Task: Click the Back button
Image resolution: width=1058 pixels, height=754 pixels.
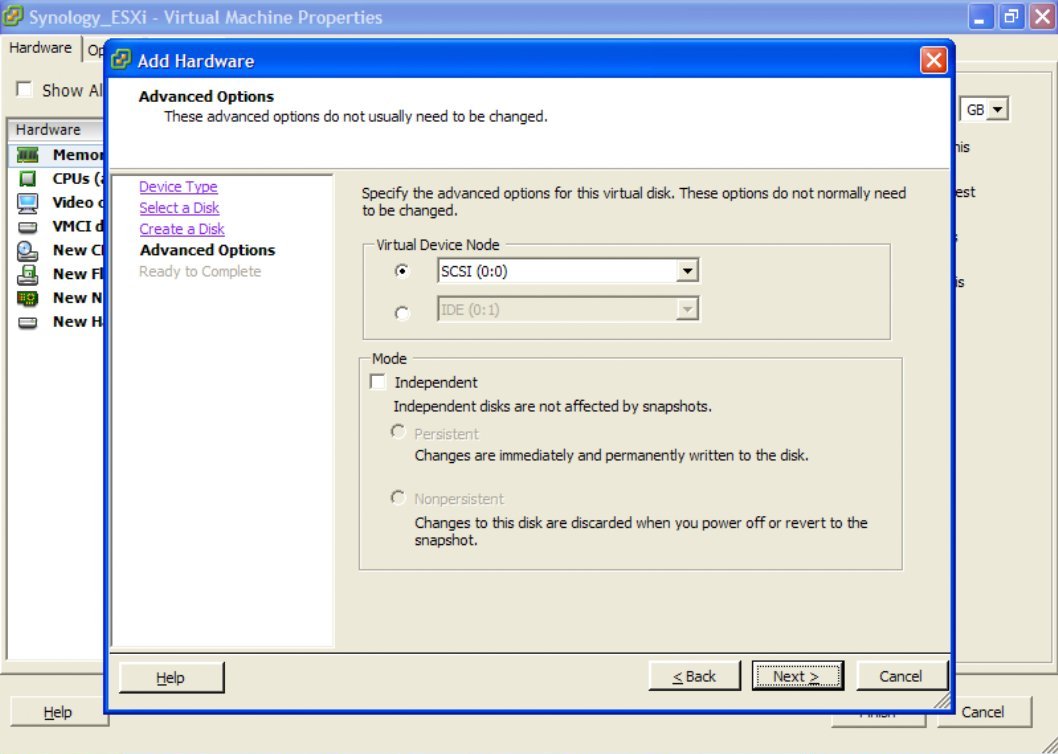Action: click(694, 676)
